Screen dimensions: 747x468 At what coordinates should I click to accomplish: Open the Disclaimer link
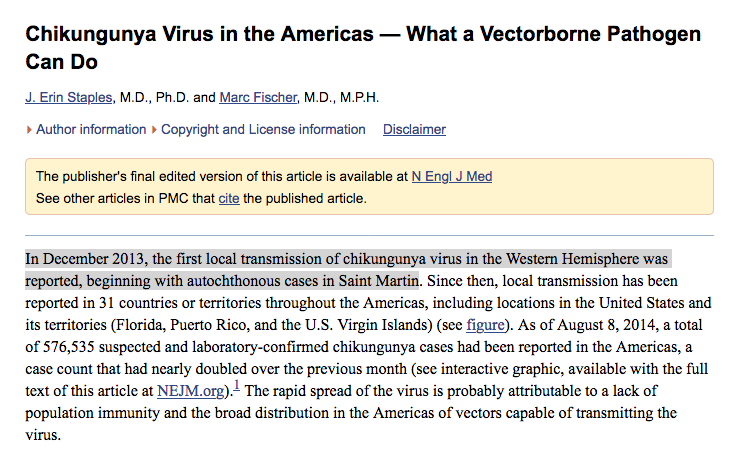(414, 130)
